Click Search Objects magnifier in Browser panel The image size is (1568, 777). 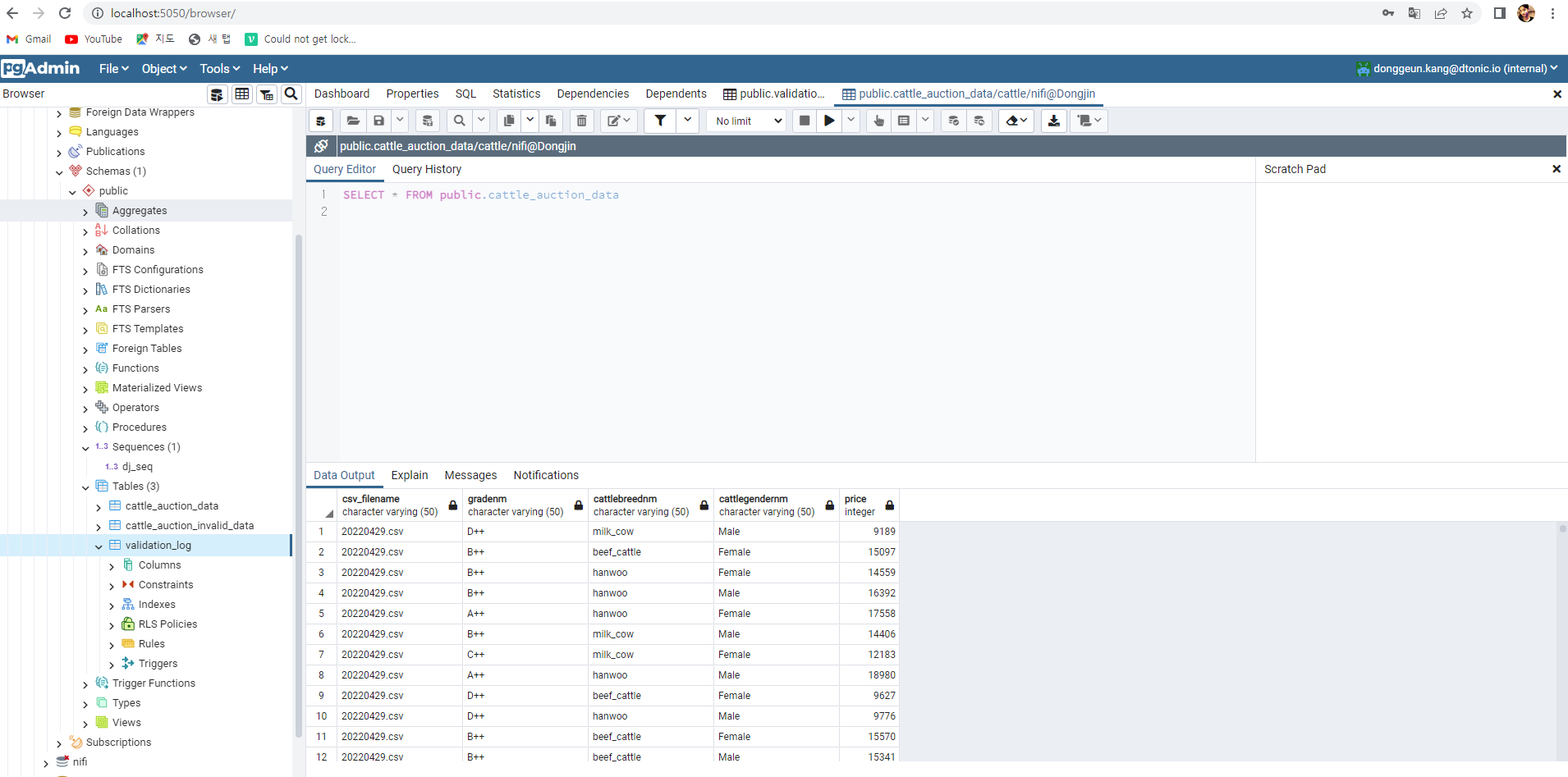(291, 94)
